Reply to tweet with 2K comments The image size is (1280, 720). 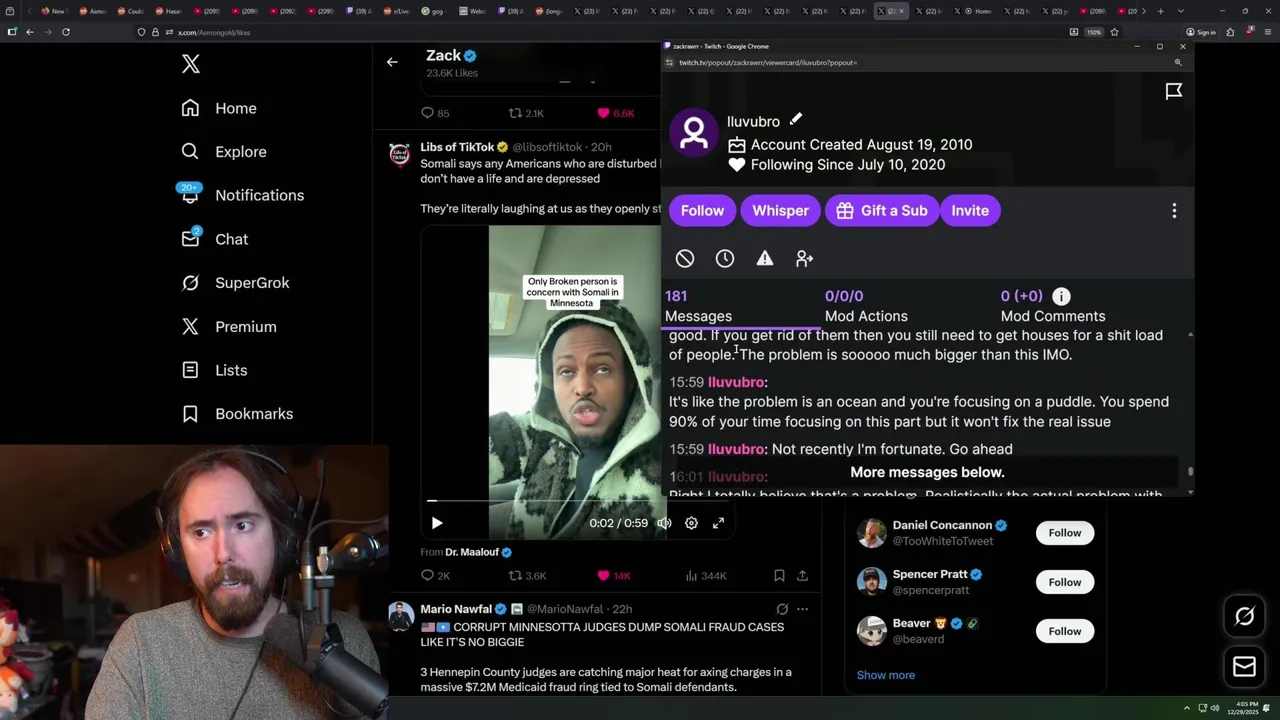point(436,576)
